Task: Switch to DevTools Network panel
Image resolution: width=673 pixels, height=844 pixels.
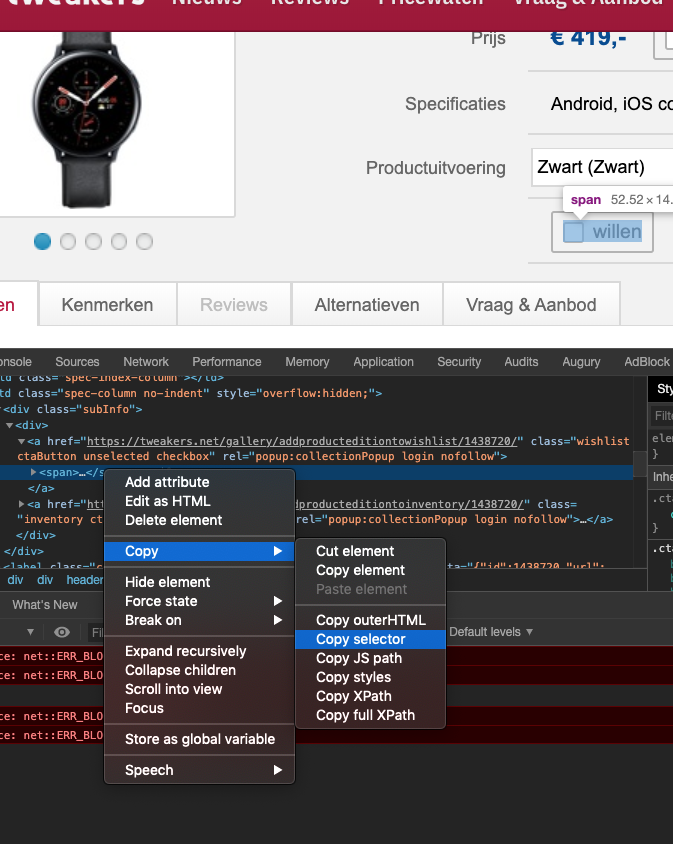Action: click(146, 362)
